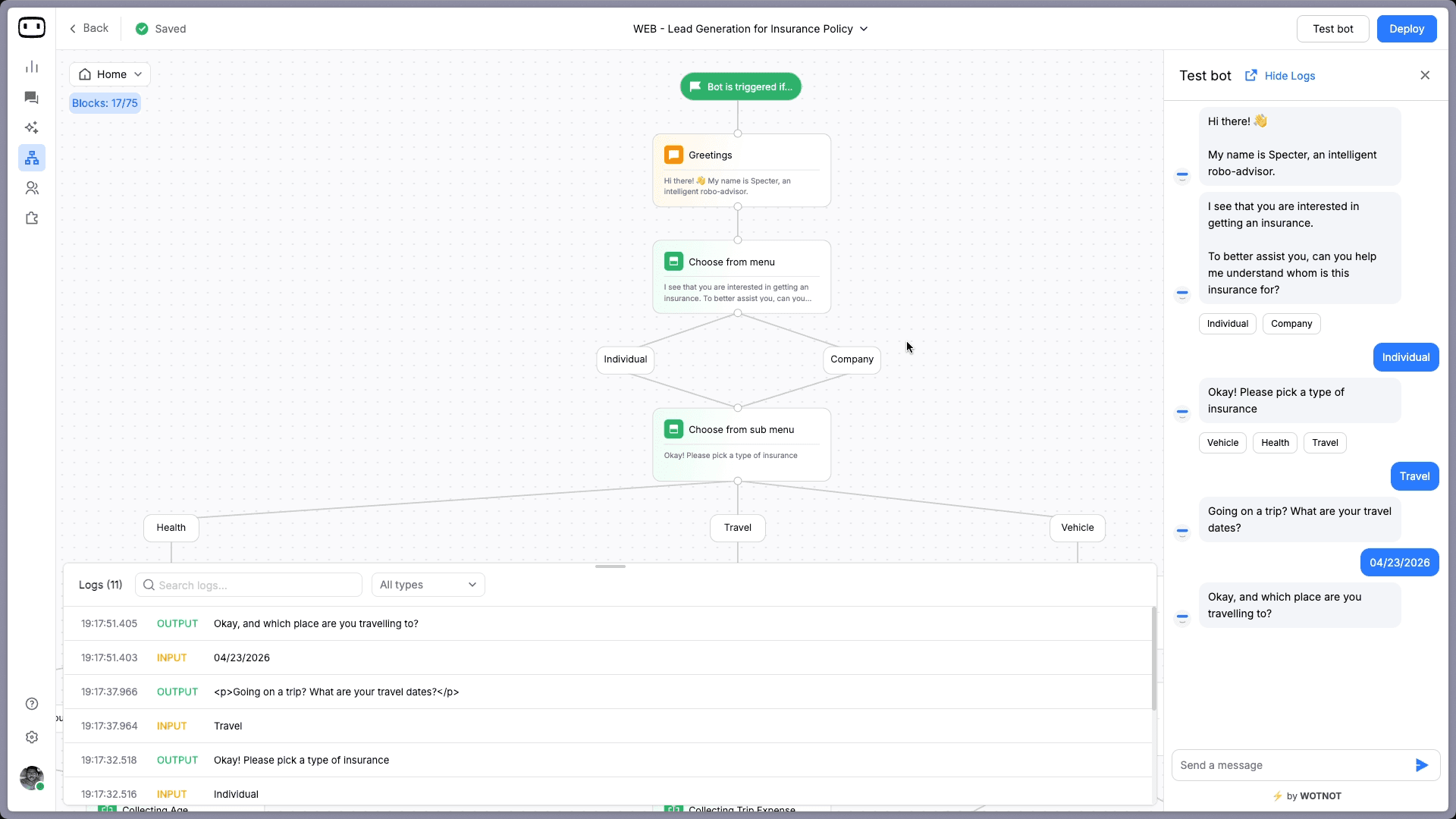
Task: Open the contacts people icon
Action: coord(32,188)
